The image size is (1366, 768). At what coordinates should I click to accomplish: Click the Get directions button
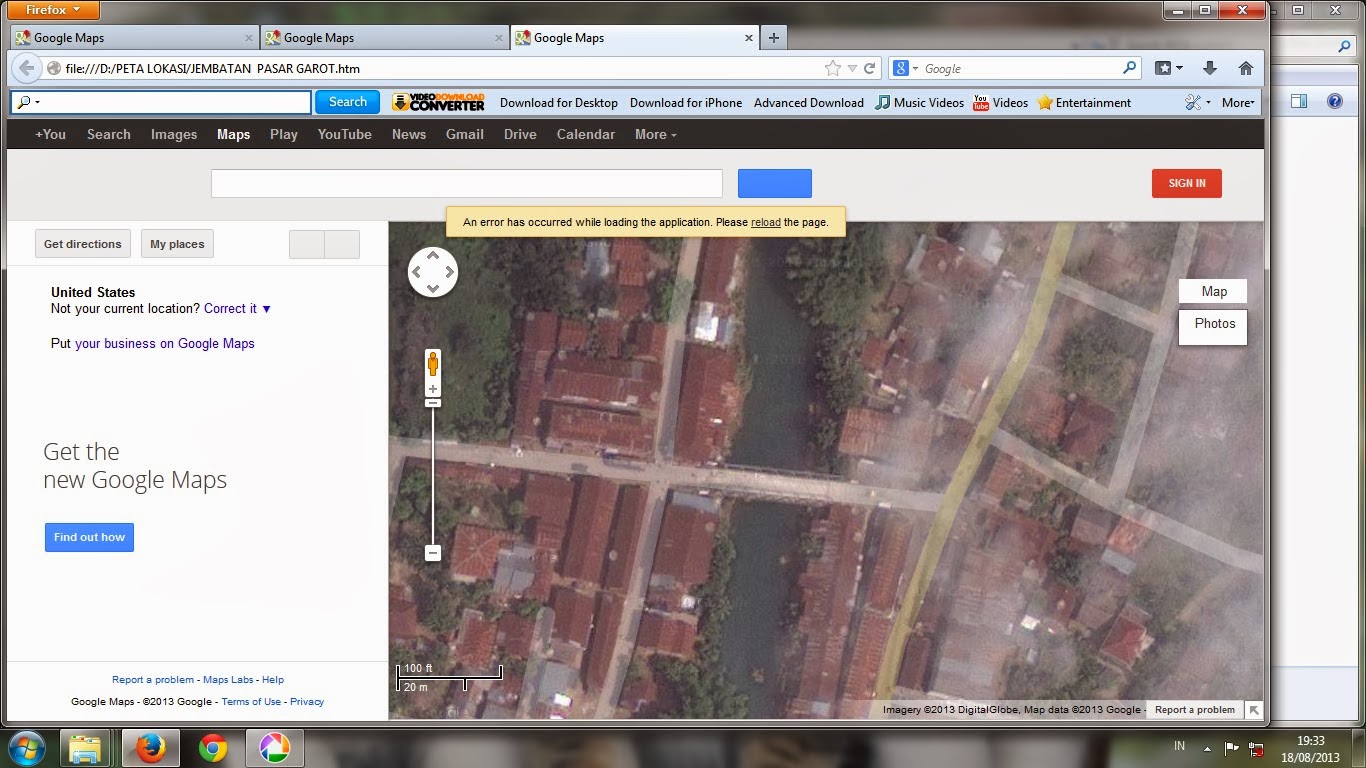click(x=83, y=244)
